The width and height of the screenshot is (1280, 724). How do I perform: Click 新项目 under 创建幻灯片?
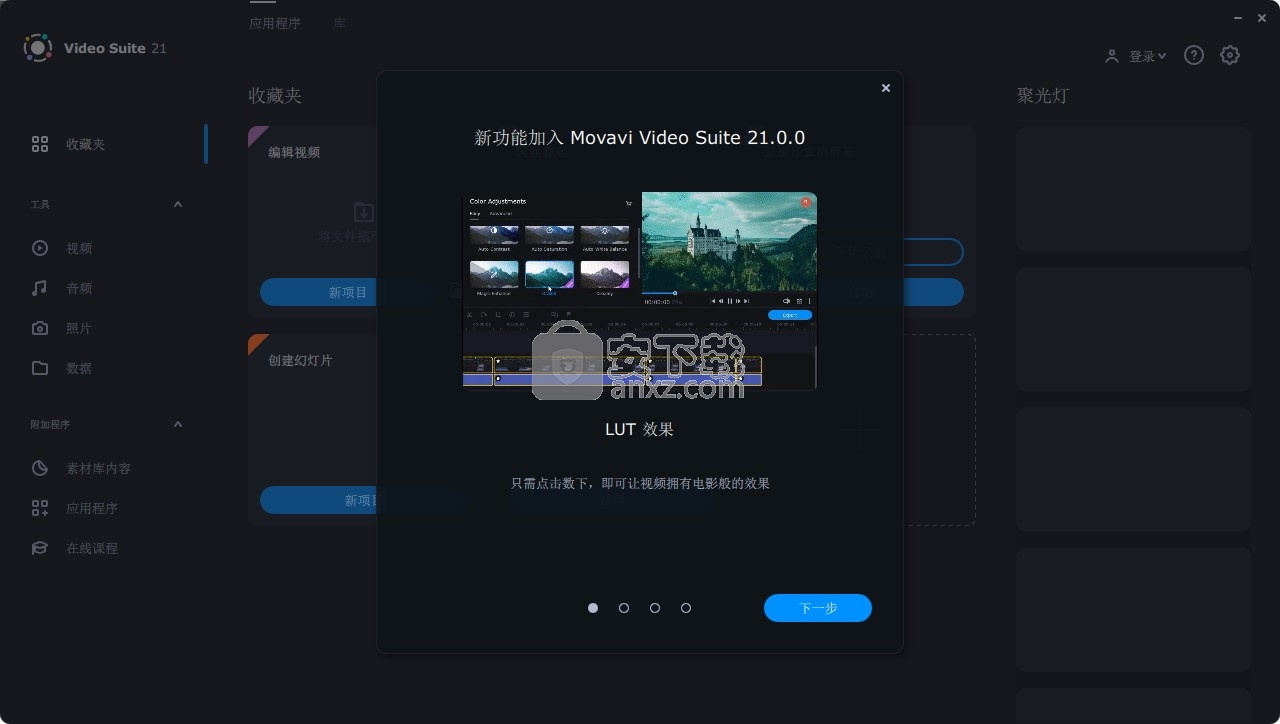click(x=364, y=500)
